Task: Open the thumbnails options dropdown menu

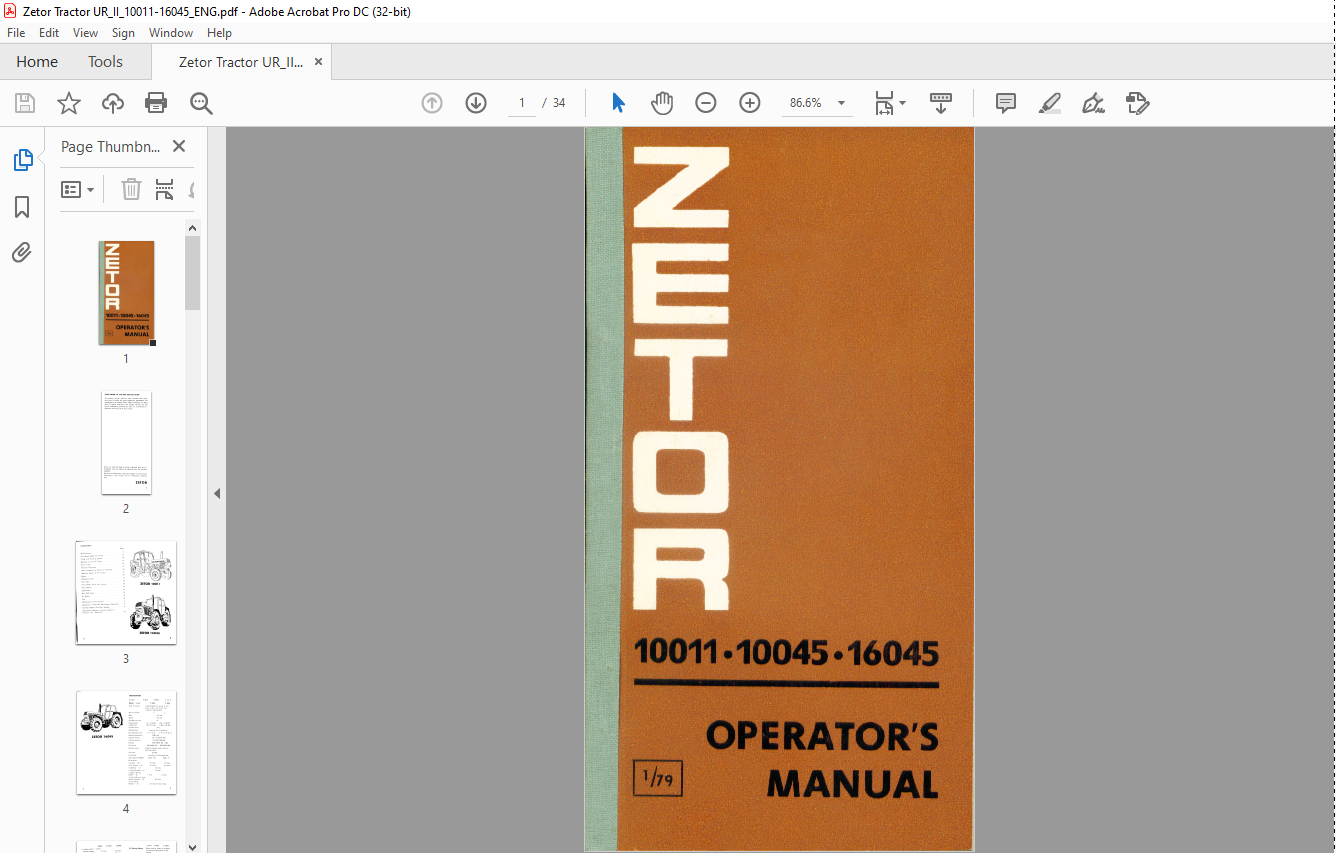Action: 78,189
